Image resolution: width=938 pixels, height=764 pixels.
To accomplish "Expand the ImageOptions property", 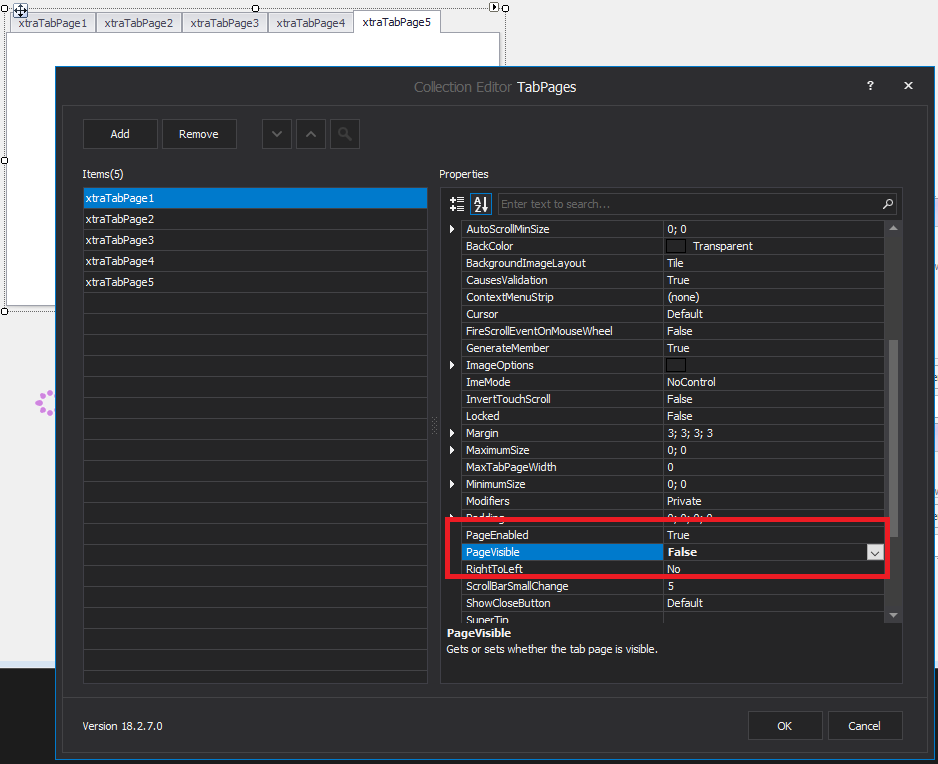I will [x=452, y=365].
